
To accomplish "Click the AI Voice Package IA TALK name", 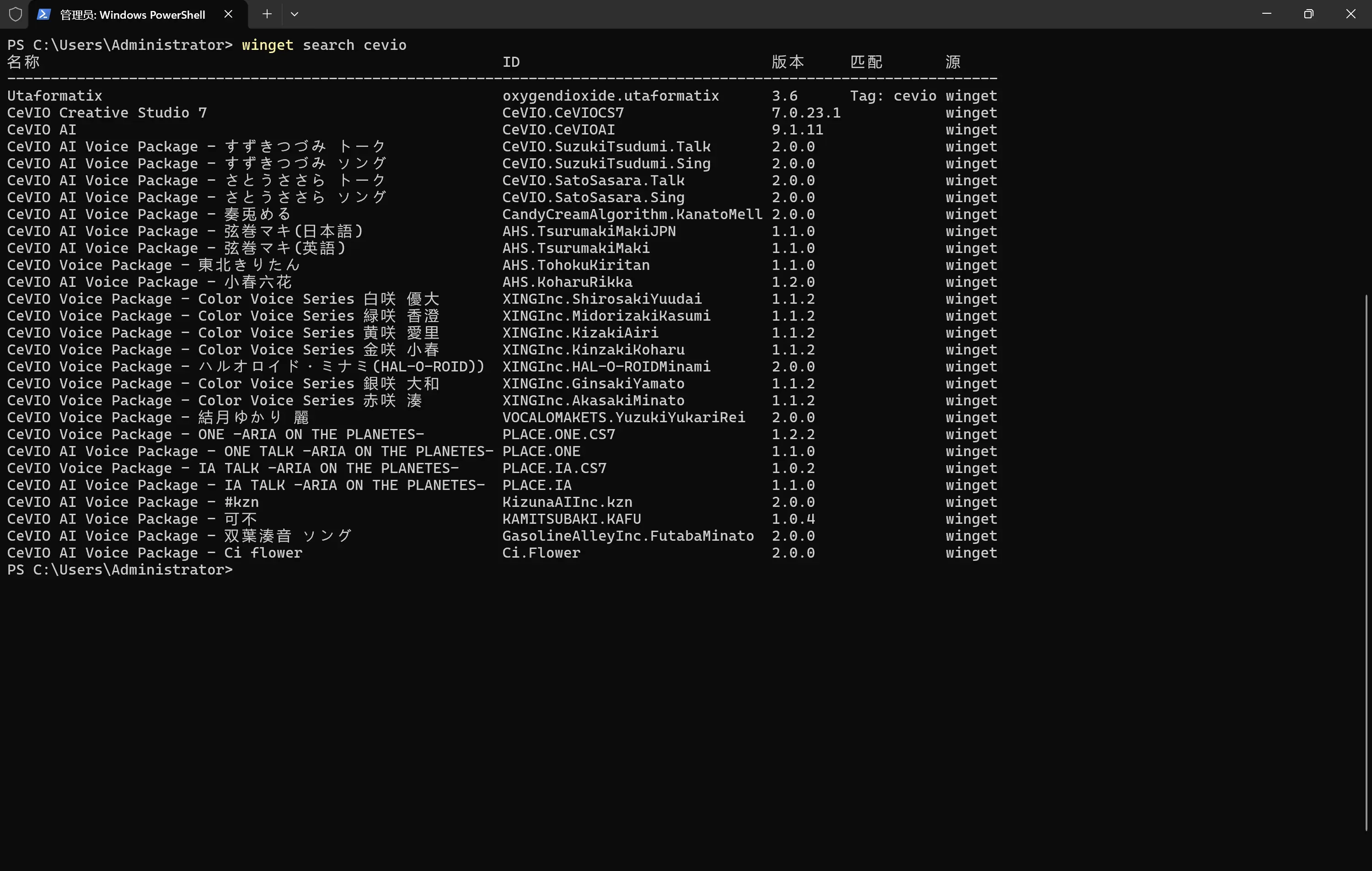I will [246, 486].
